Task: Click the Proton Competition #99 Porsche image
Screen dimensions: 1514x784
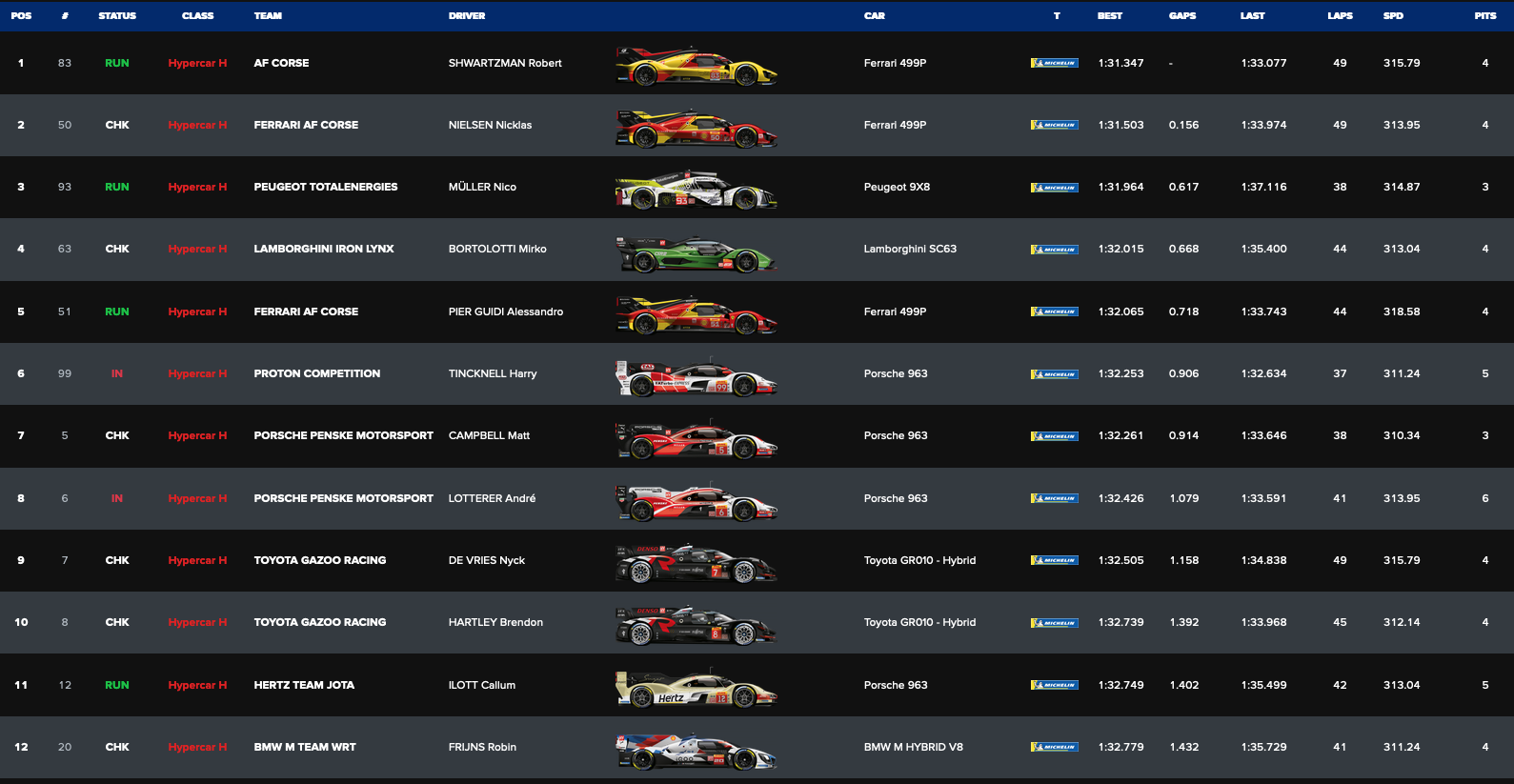Action: pyautogui.click(x=696, y=376)
